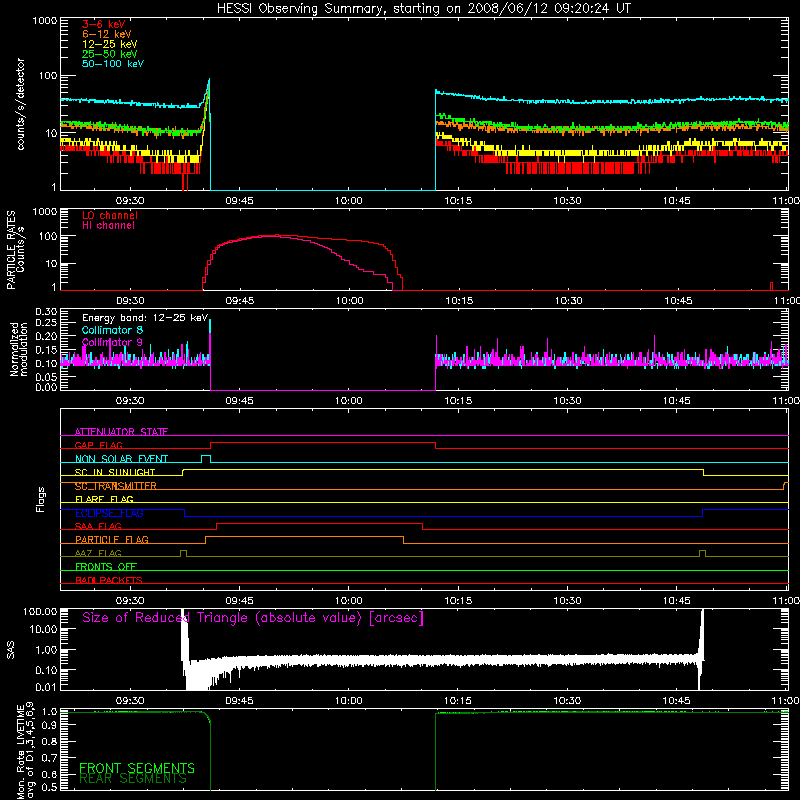Screen dimensions: 800x800
Task: Click the NON_SOLAR_EVENT cyan pulse on the trace
Action: tap(206, 458)
